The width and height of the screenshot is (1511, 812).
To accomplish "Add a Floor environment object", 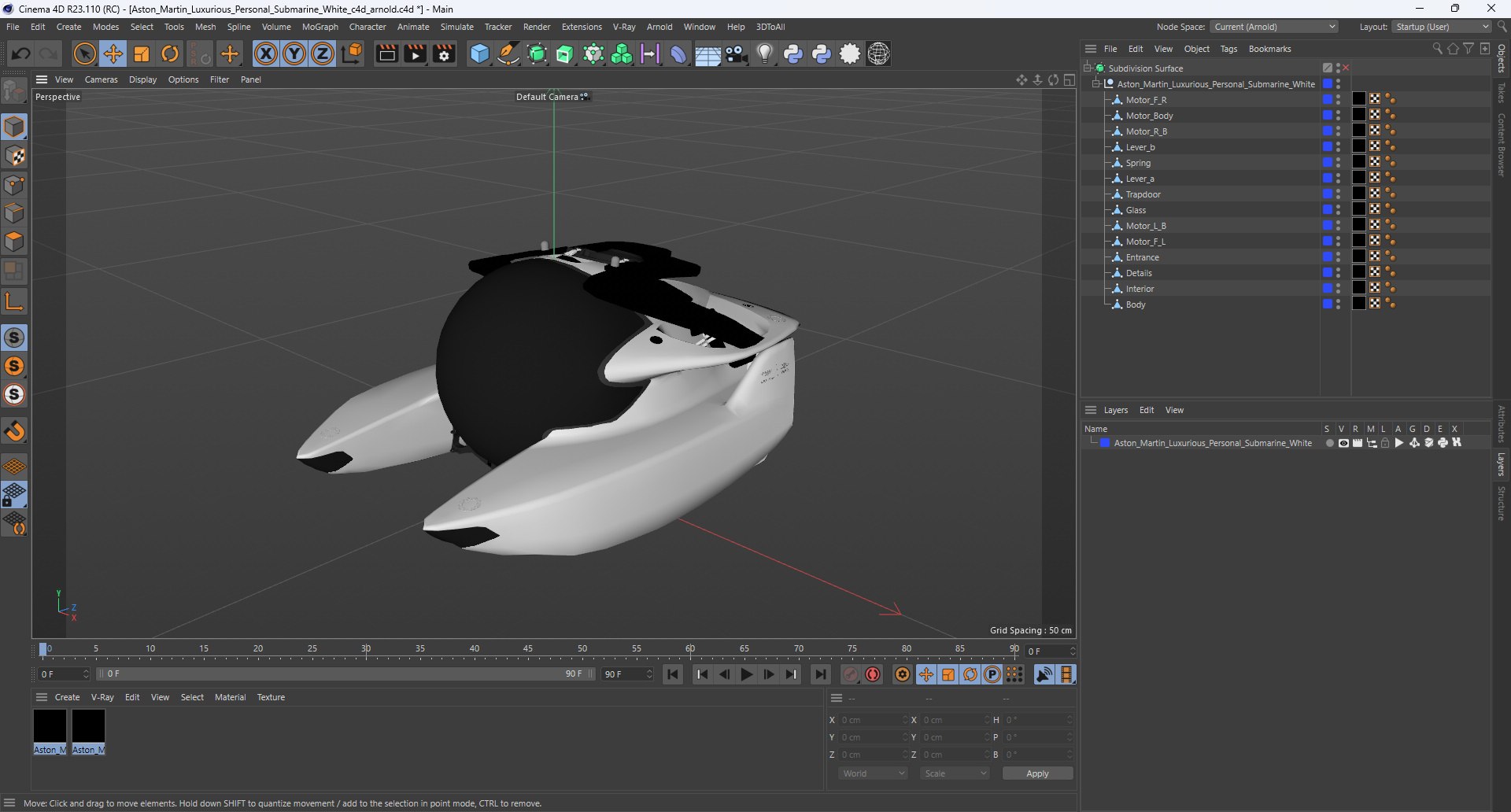I will coord(707,54).
